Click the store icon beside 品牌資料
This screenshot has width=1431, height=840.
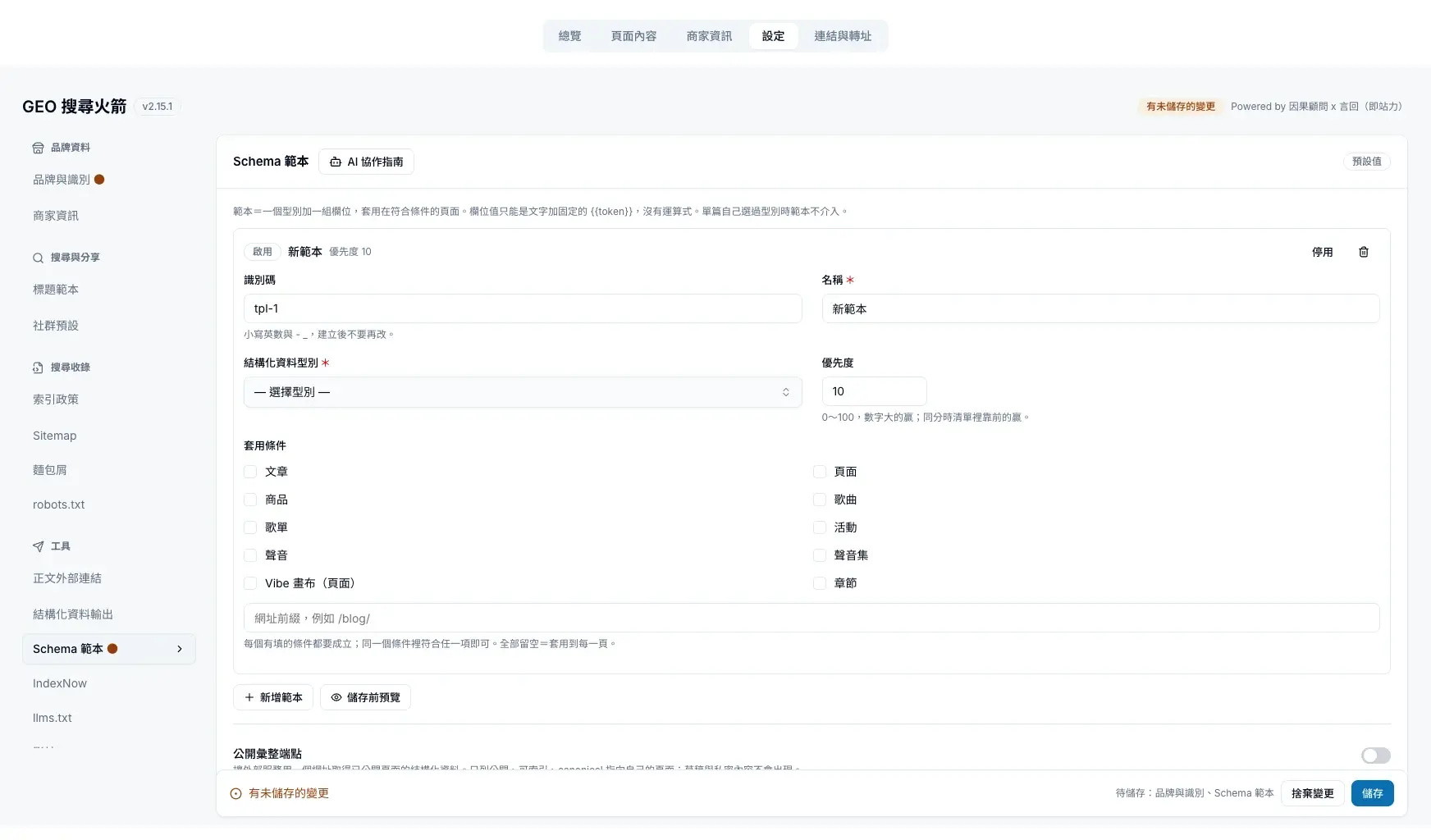38,148
